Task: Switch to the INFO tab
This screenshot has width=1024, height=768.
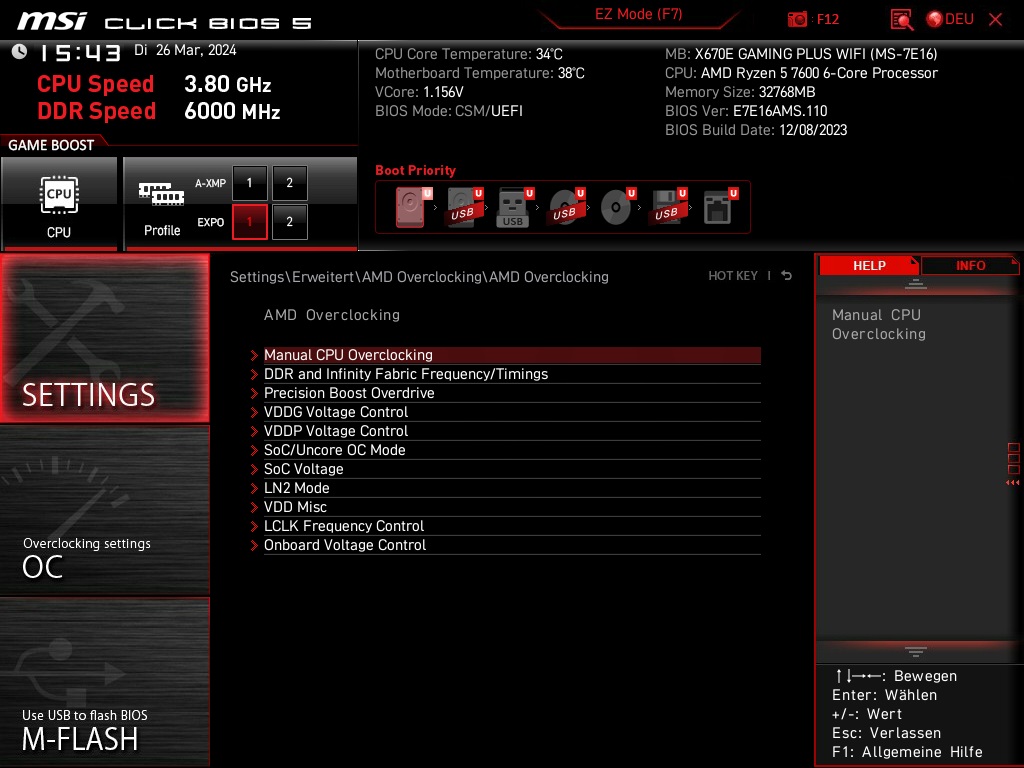Action: [x=969, y=265]
